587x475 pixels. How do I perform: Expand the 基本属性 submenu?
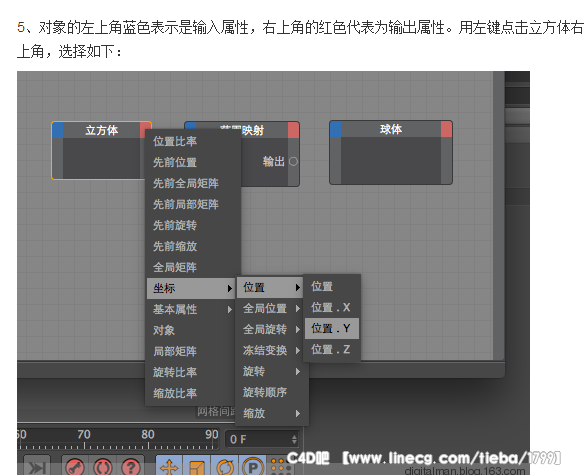click(x=191, y=309)
